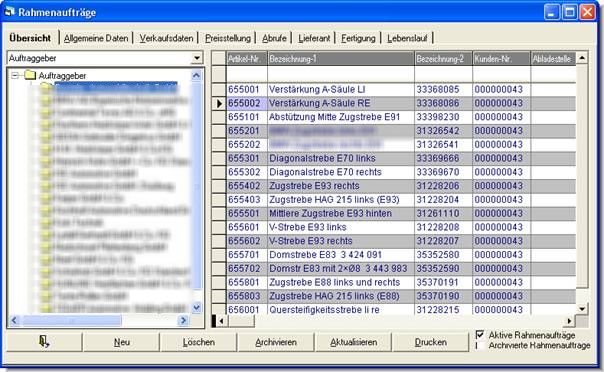Click article number 655202
The height and width of the screenshot is (372, 604).
point(244,145)
